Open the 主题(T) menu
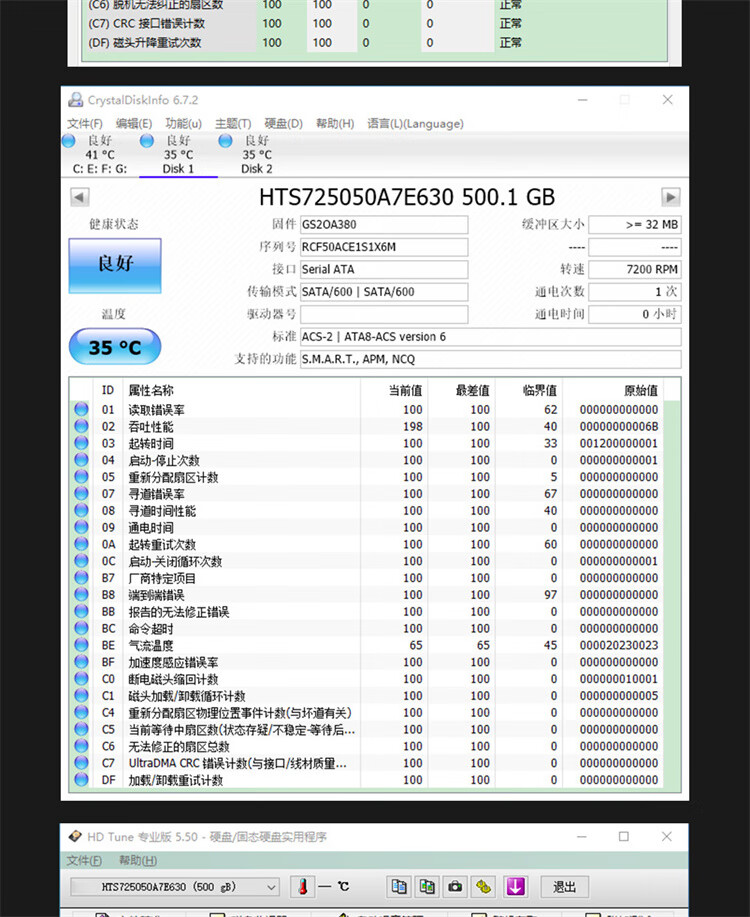This screenshot has width=750, height=917. click(x=233, y=123)
